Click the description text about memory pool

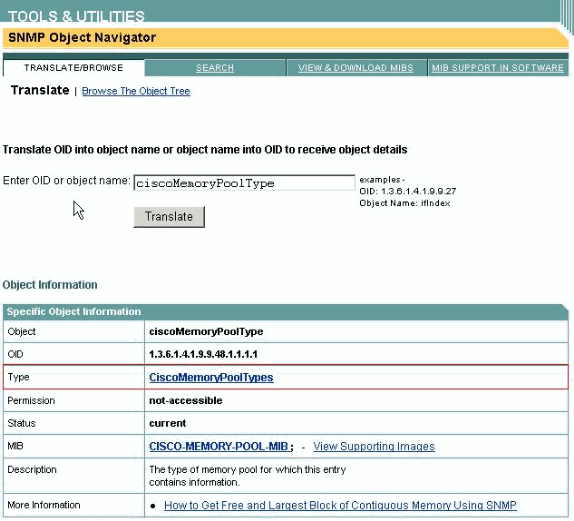(x=247, y=476)
